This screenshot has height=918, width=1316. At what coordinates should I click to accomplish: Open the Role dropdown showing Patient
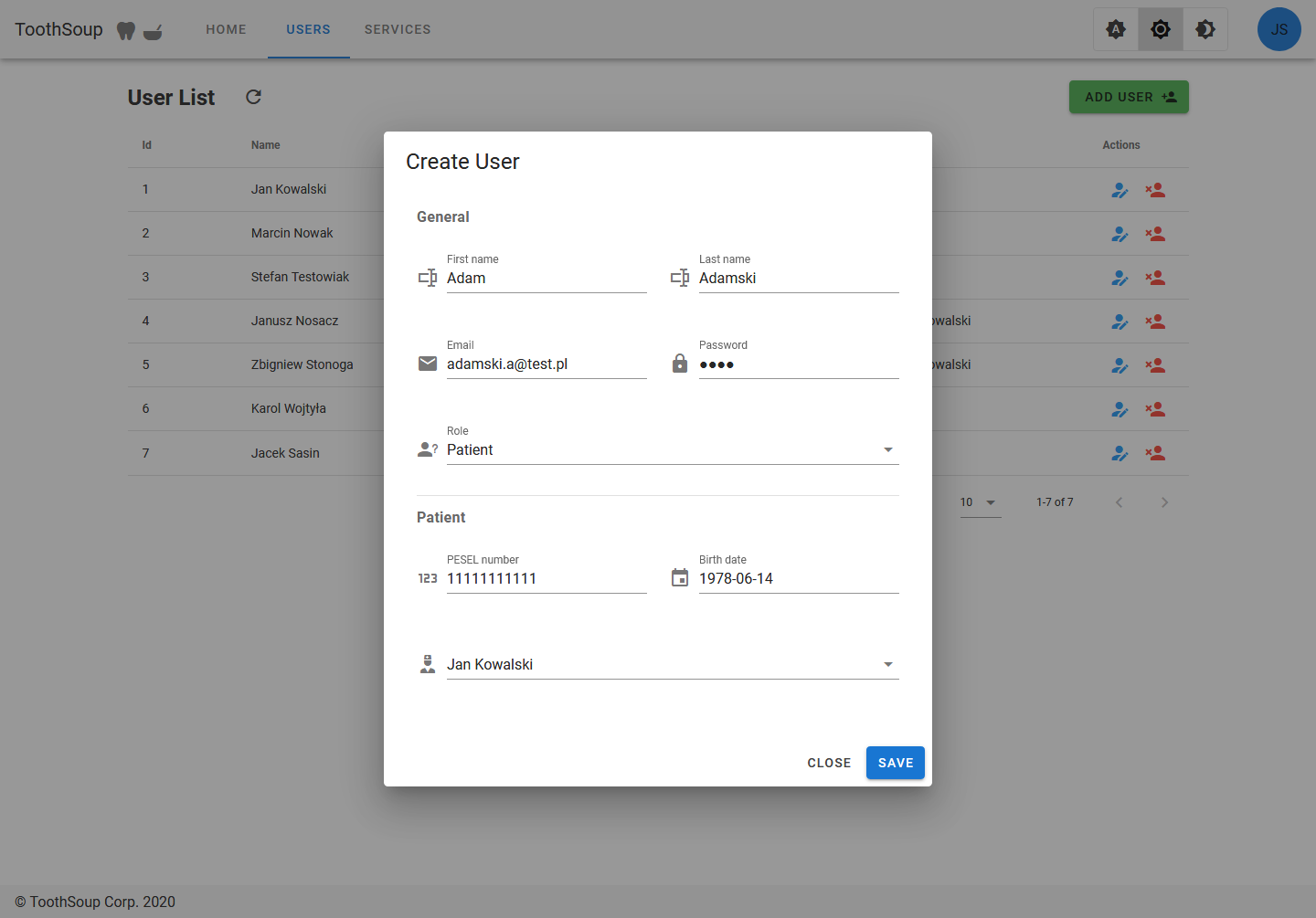pyautogui.click(x=673, y=449)
